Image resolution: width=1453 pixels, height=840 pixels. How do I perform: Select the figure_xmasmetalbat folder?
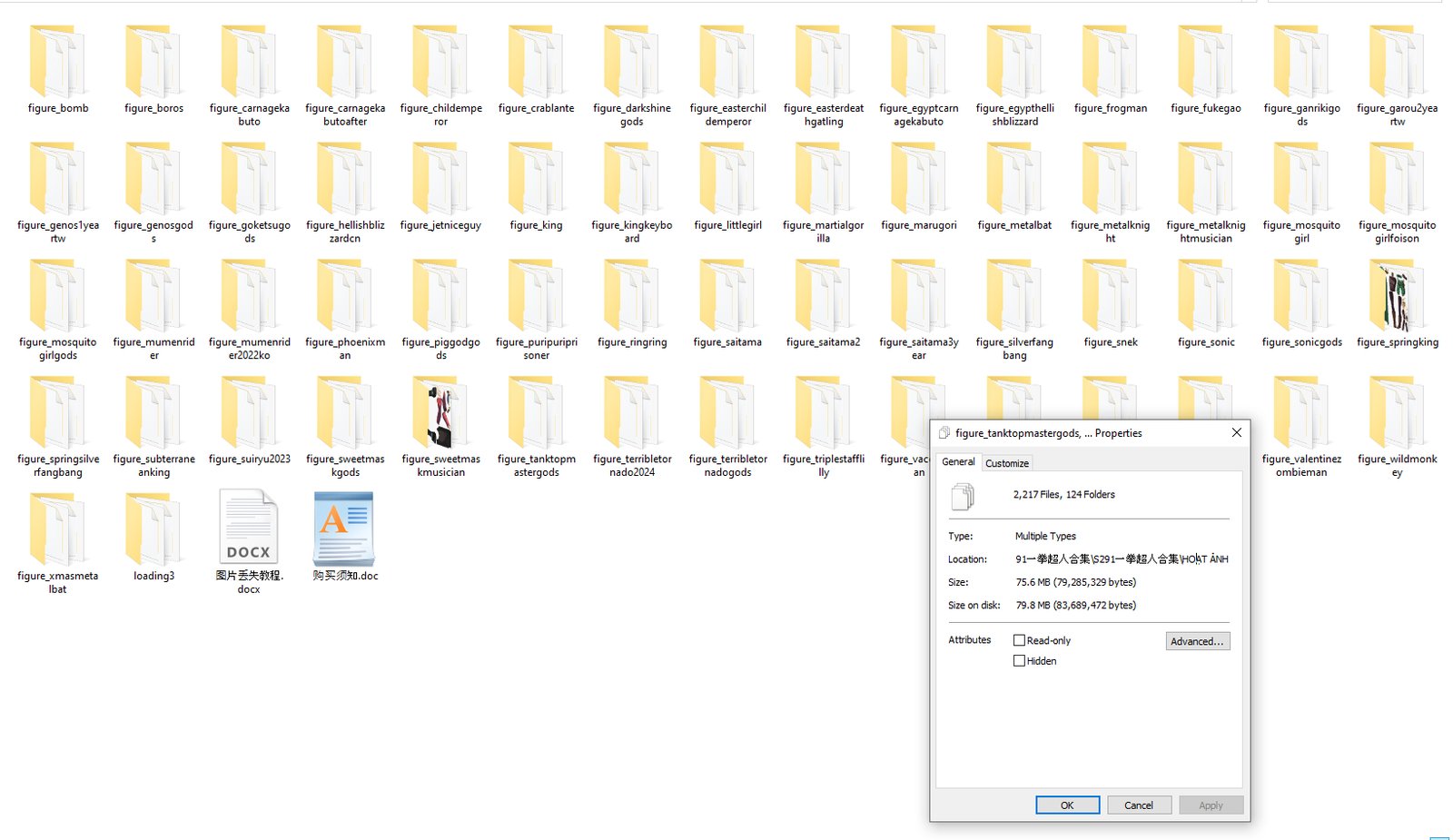click(58, 529)
